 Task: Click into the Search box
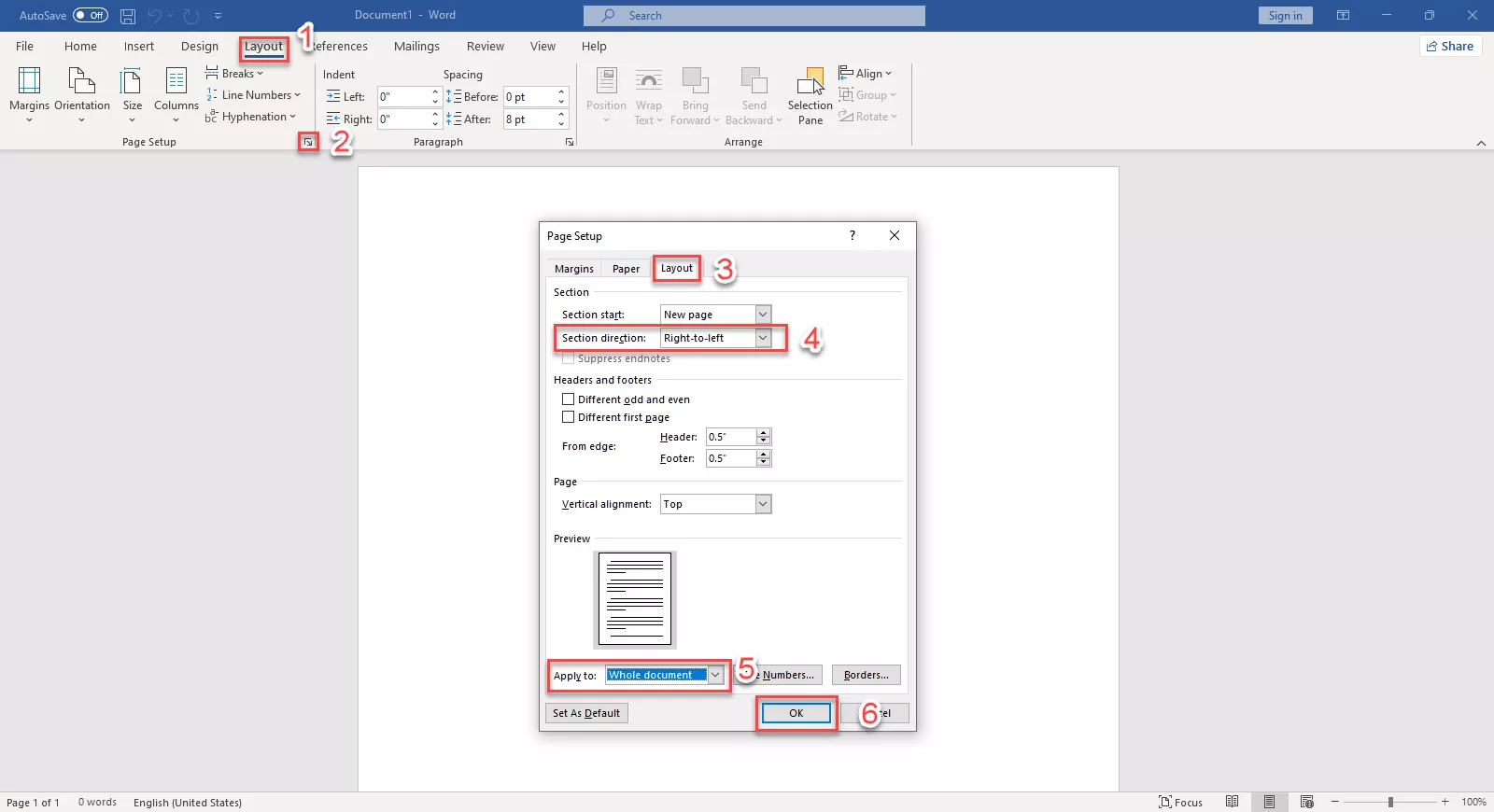click(x=754, y=16)
